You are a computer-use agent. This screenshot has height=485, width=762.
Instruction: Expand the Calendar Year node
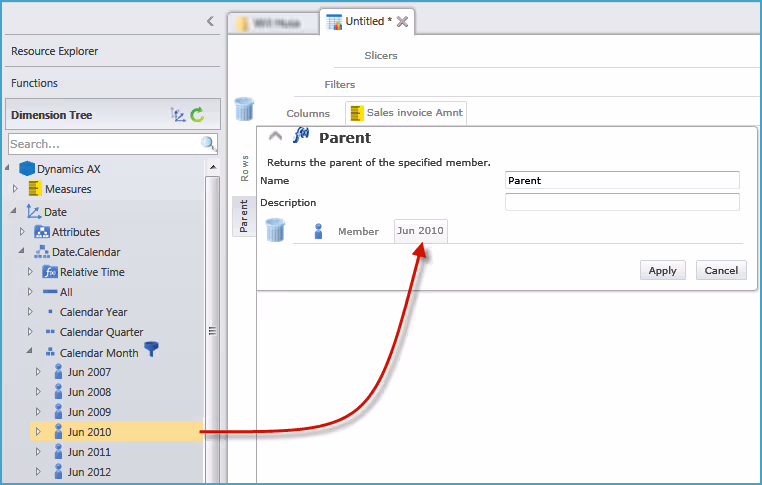point(31,312)
